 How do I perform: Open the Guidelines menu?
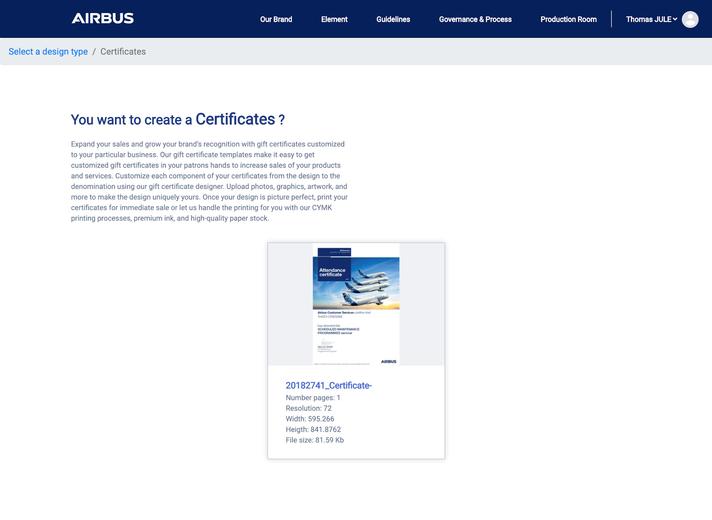(x=393, y=20)
